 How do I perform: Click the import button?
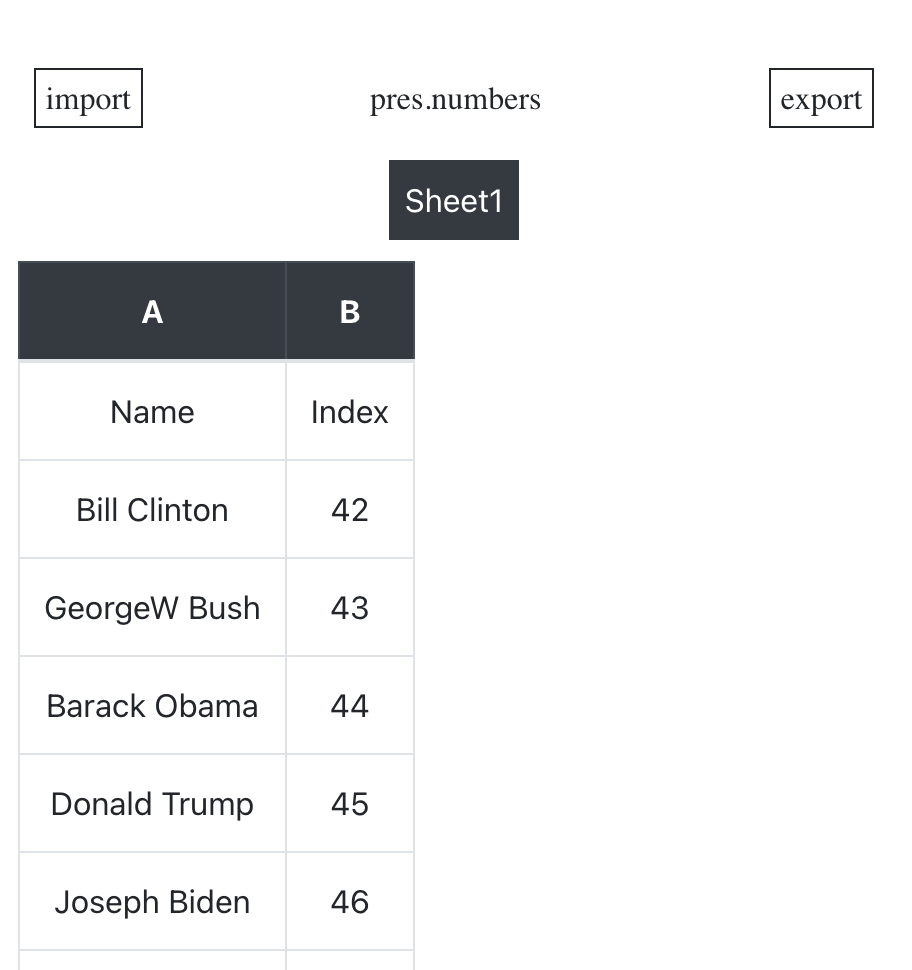[88, 99]
